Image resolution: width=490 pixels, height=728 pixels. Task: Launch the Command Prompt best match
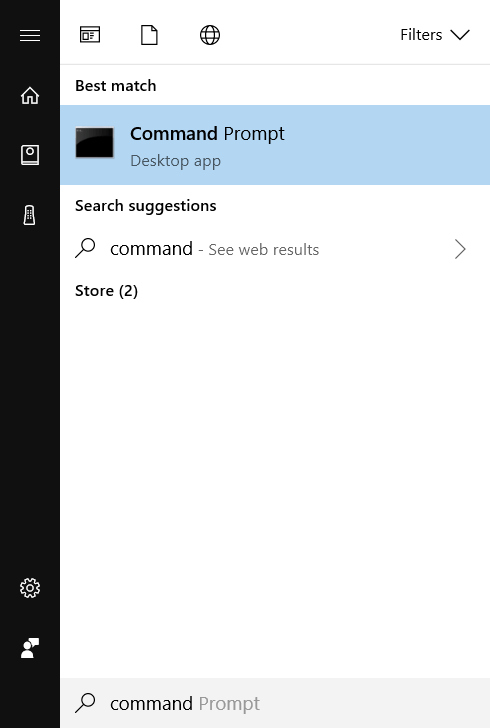pos(275,145)
